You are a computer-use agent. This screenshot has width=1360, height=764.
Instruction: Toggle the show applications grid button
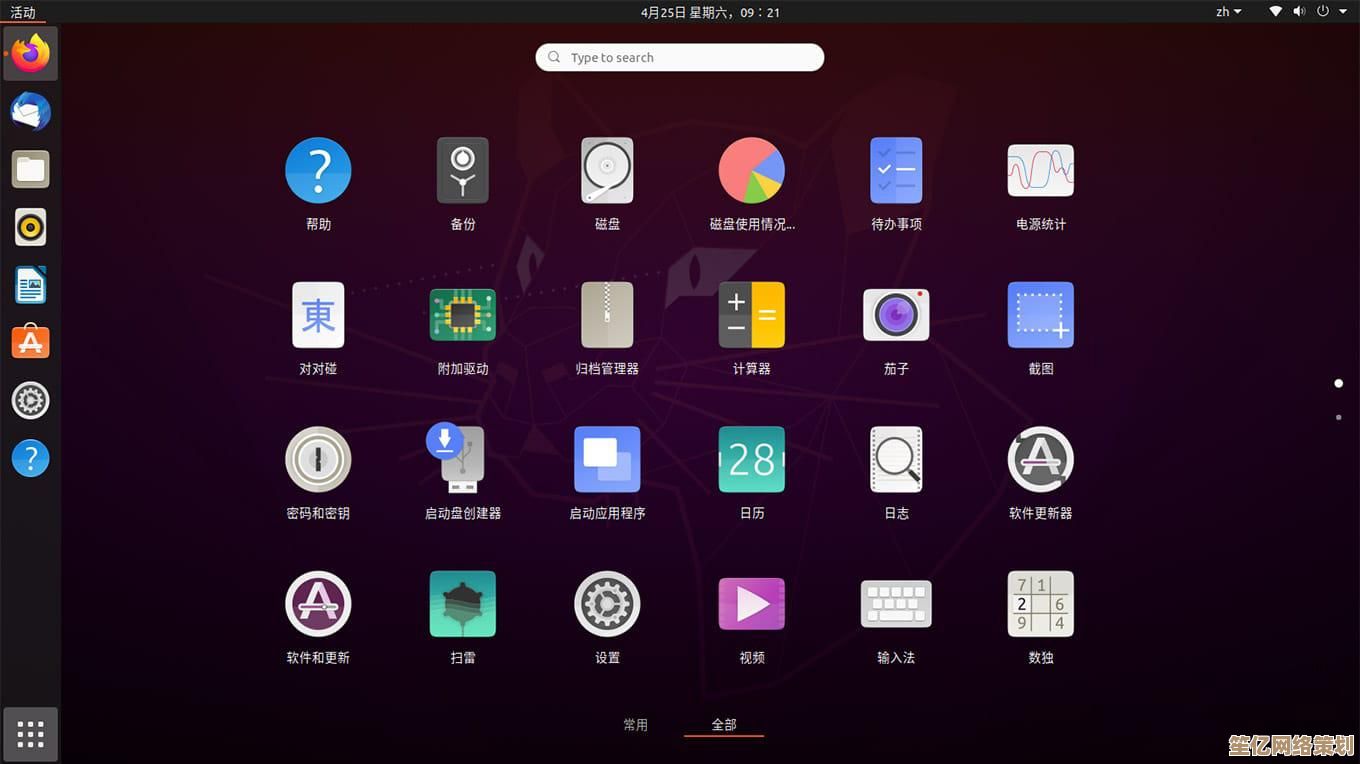coord(31,734)
